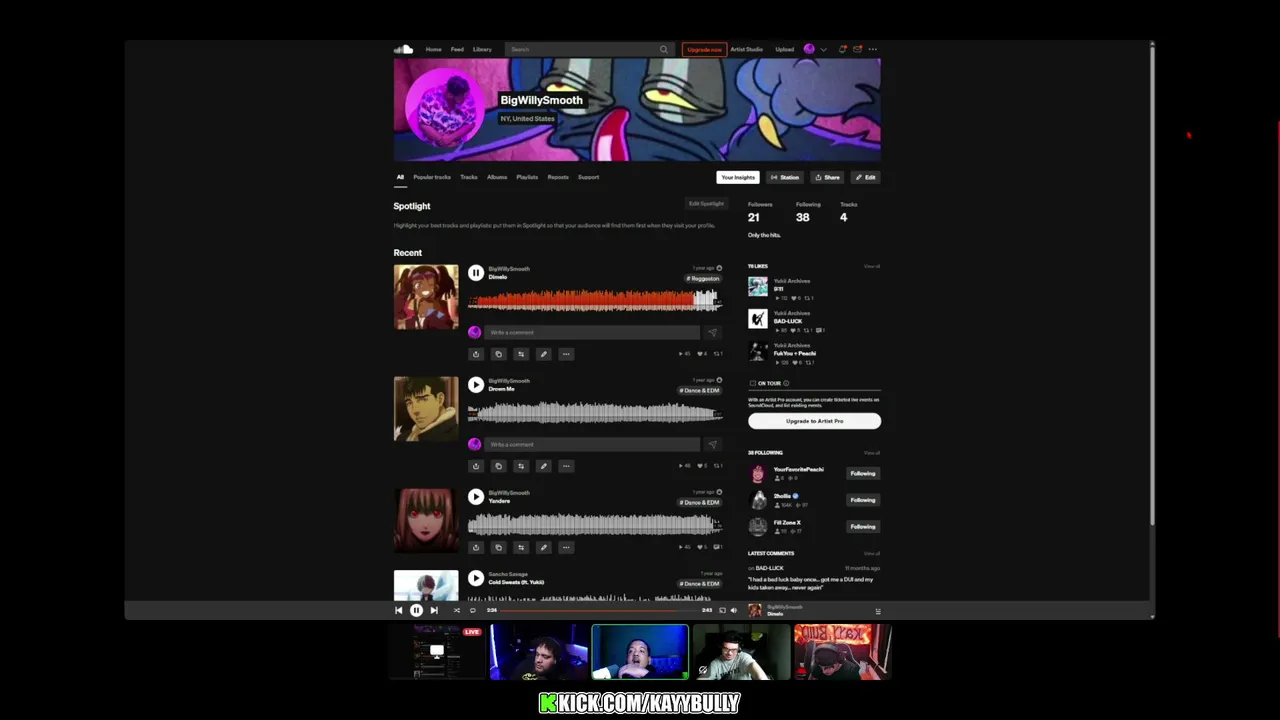Open more options for Yandere track

(x=566, y=548)
